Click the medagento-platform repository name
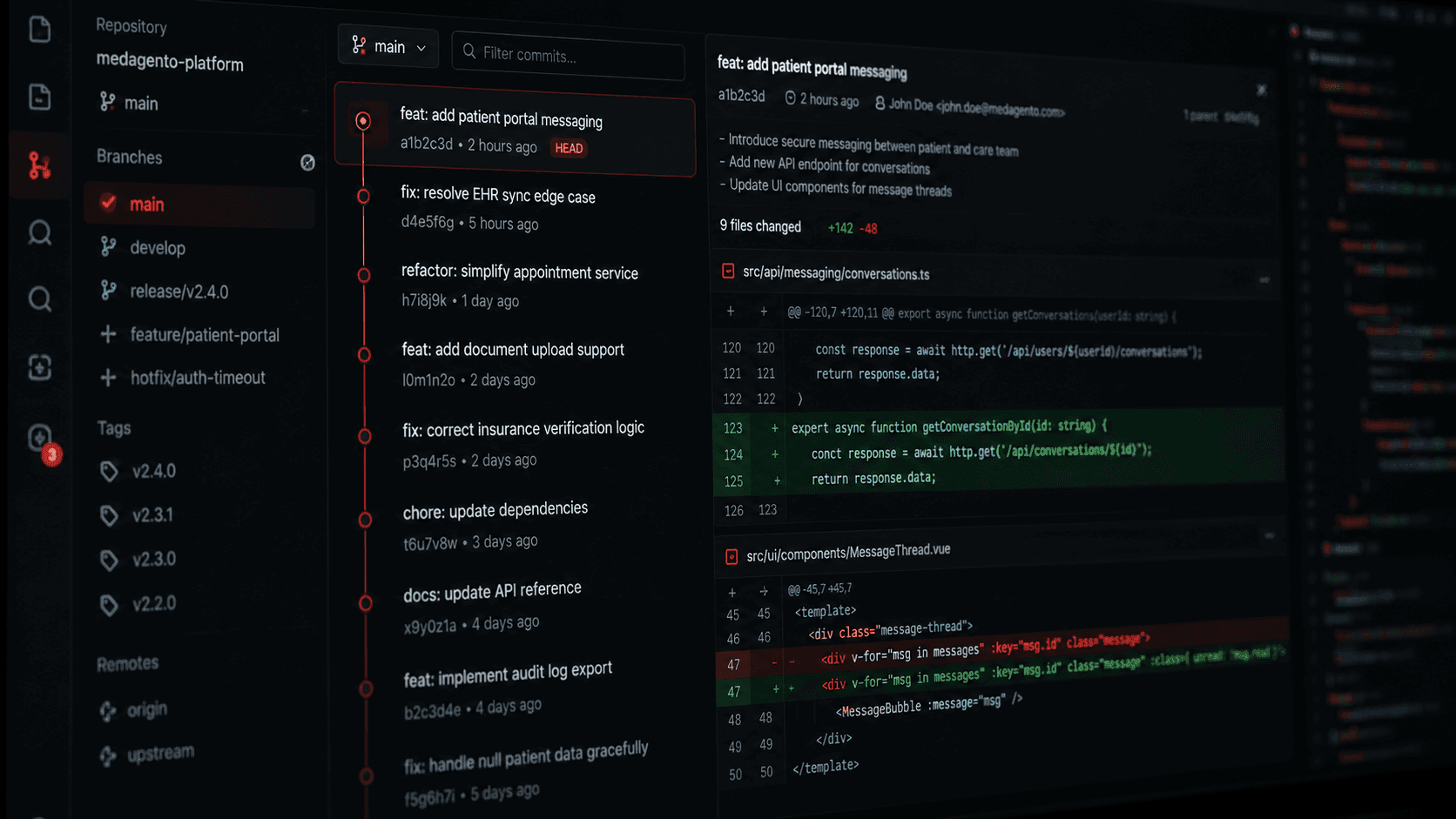Screen dimensions: 1456x819 coord(170,63)
